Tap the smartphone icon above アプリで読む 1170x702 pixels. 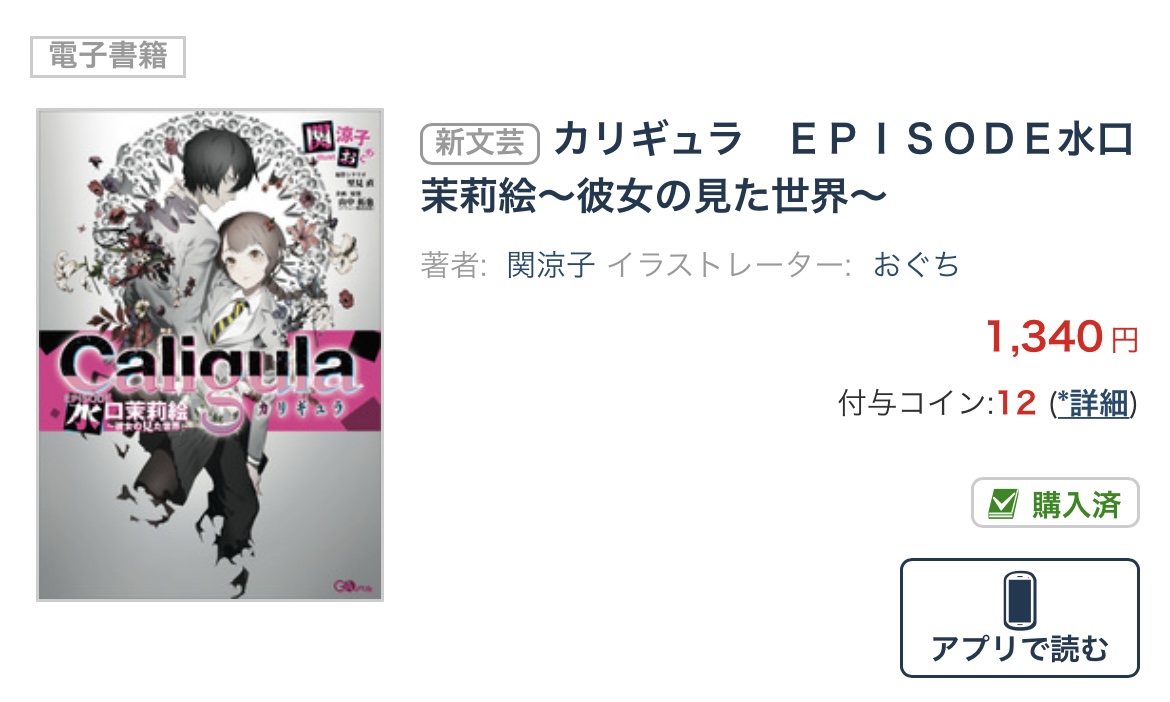(1019, 600)
